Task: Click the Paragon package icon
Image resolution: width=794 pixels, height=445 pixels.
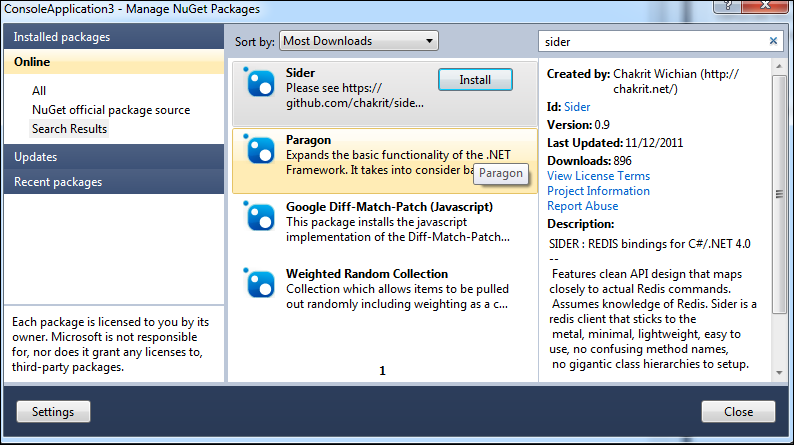Action: click(x=260, y=150)
